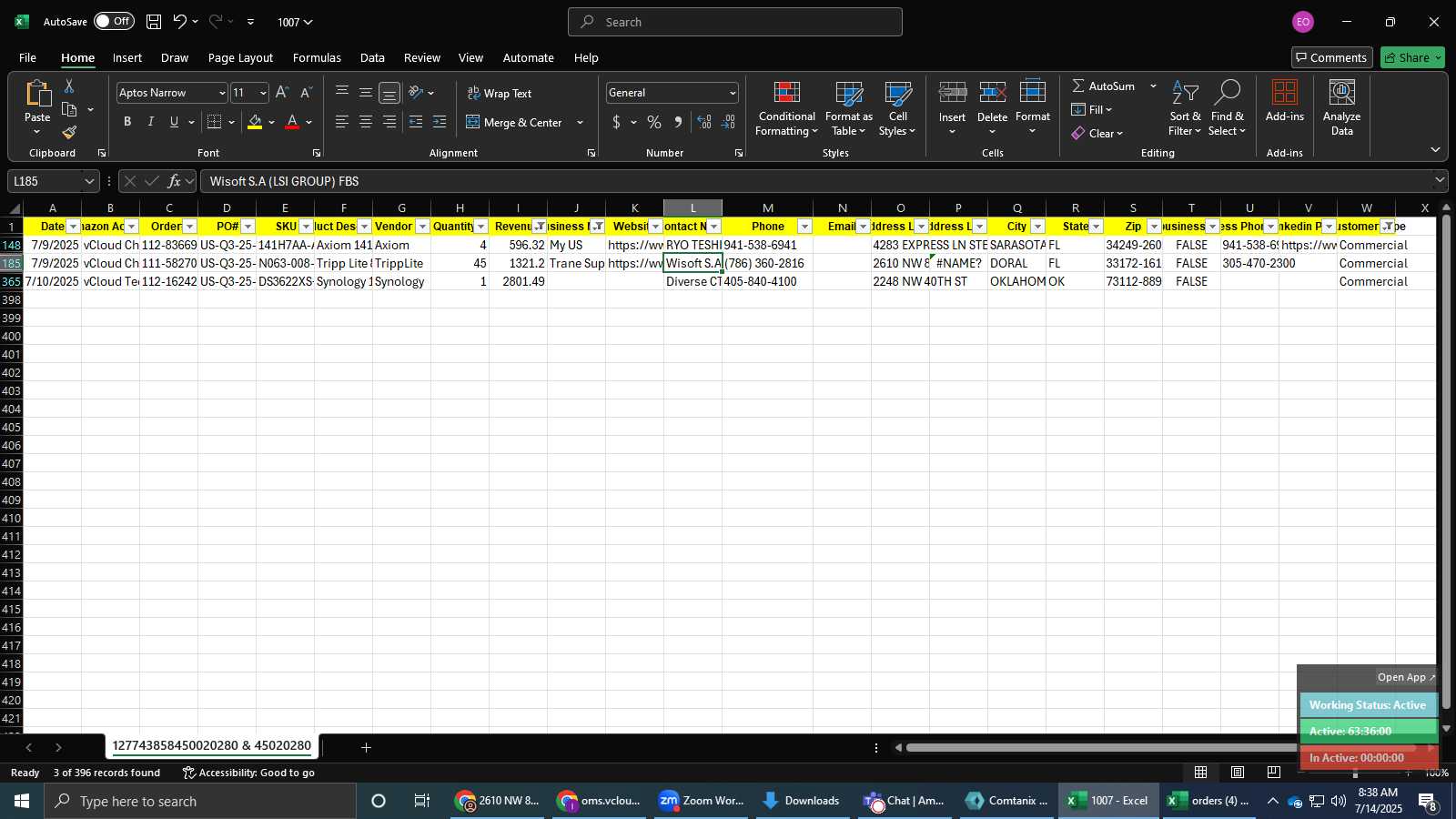1456x819 pixels.
Task: Toggle Italic formatting
Action: point(151,122)
